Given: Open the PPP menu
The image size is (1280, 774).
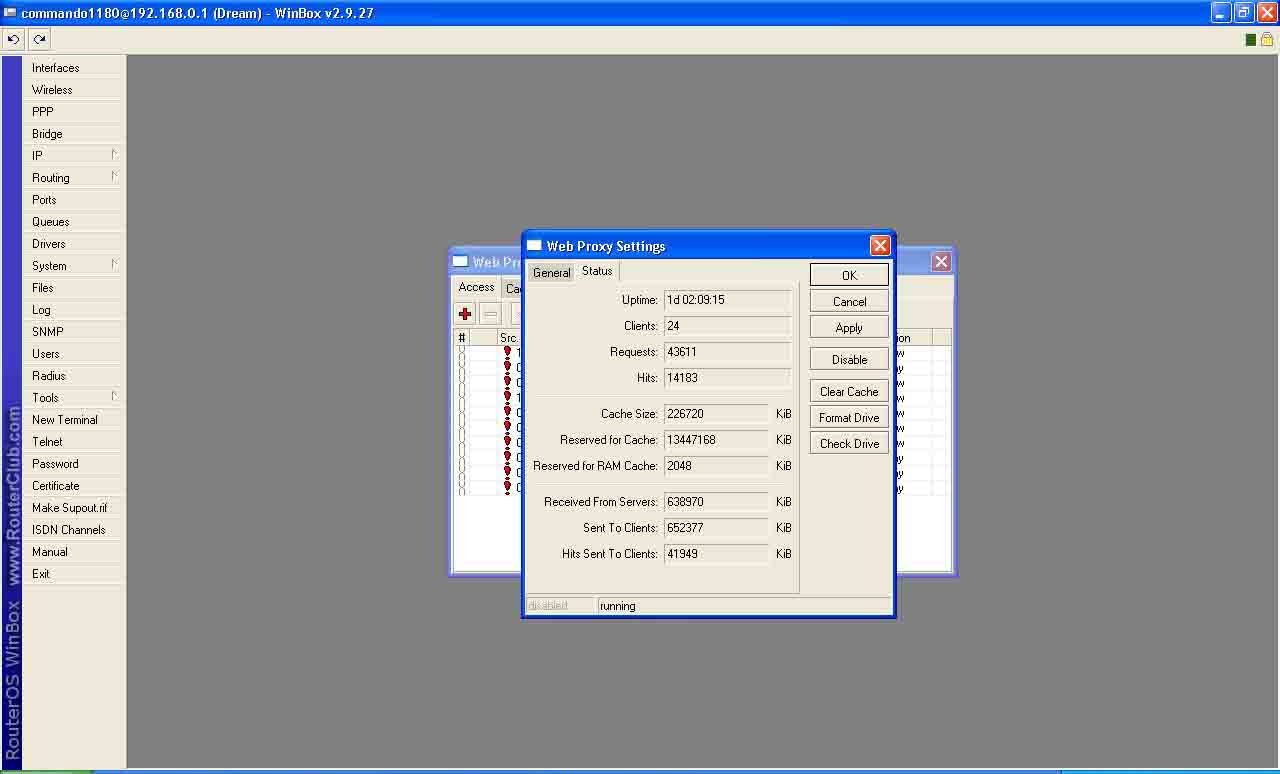Looking at the screenshot, I should (73, 111).
